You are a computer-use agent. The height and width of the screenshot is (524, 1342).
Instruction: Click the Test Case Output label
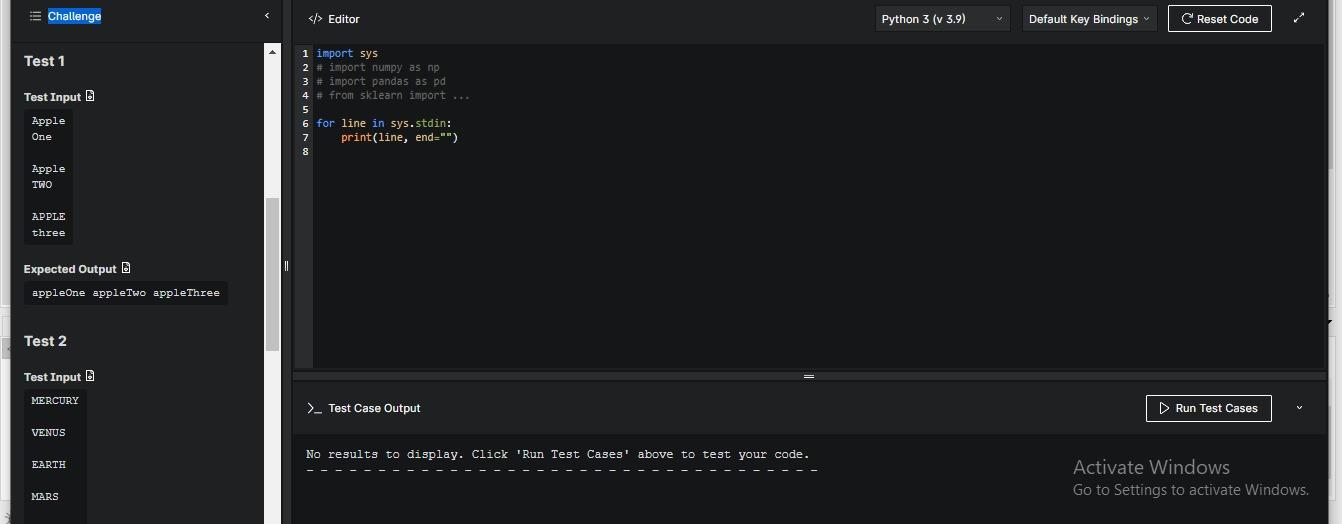(x=374, y=408)
